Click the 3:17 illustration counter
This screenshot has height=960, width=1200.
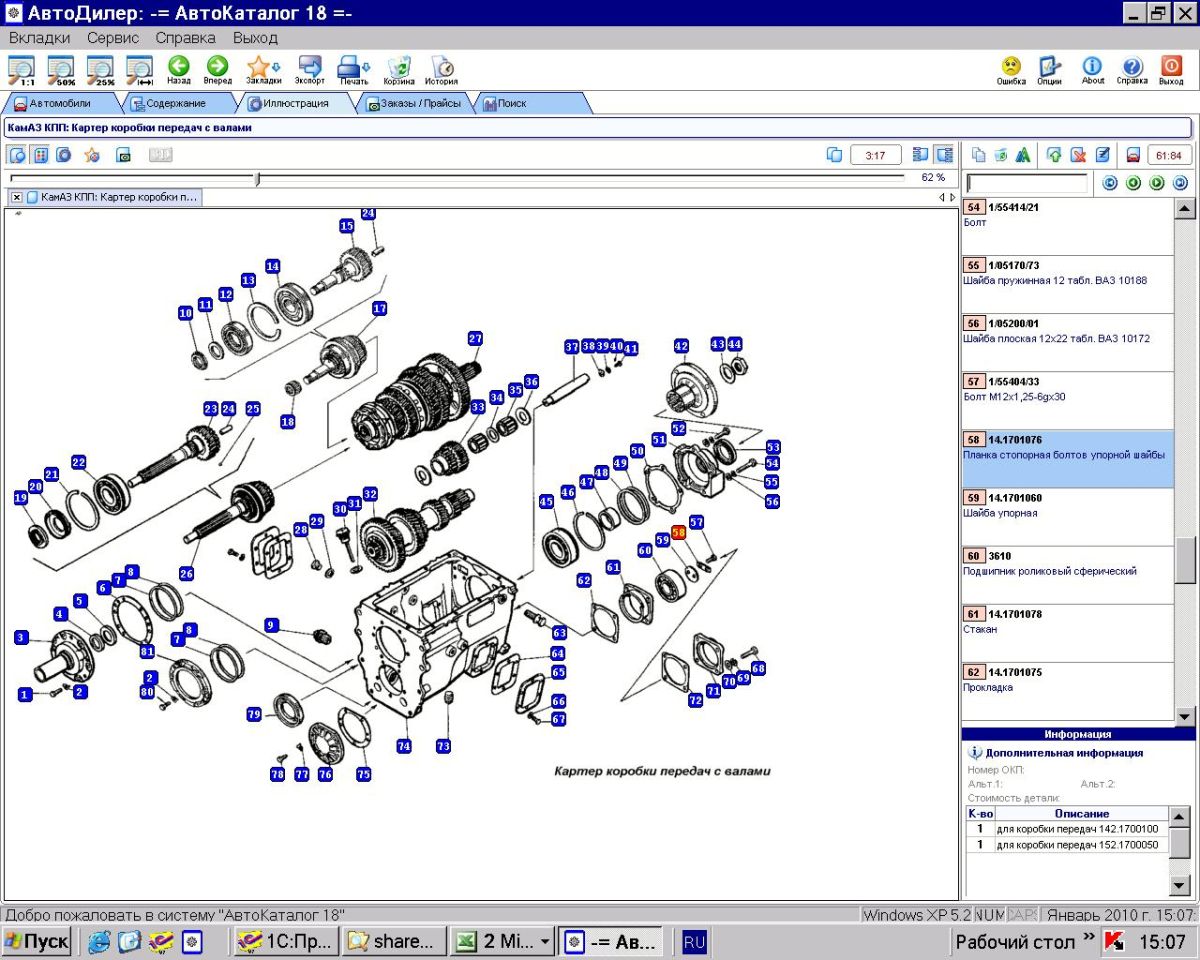[x=876, y=155]
